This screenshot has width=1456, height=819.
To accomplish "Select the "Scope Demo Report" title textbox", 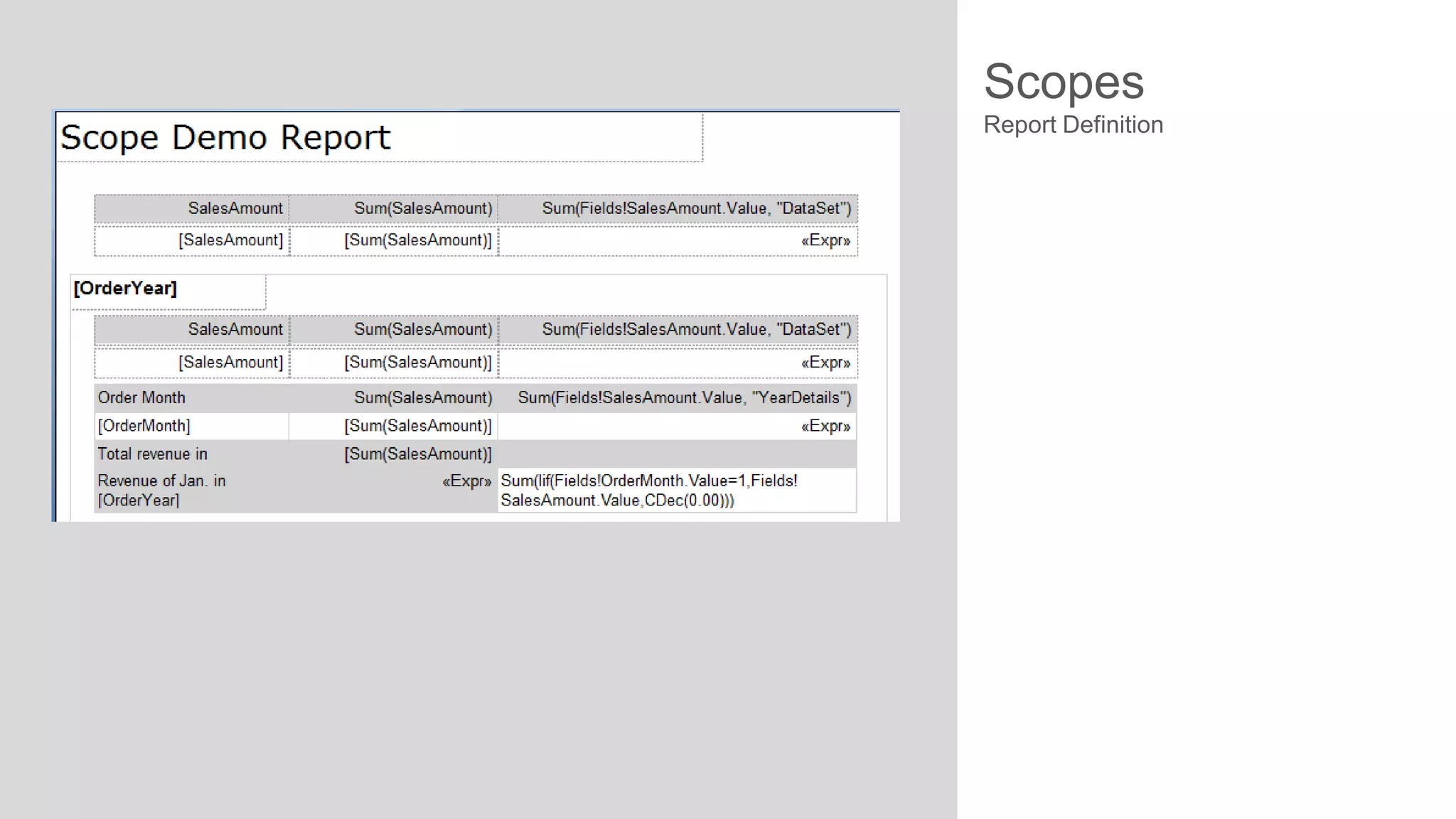I will (380, 137).
